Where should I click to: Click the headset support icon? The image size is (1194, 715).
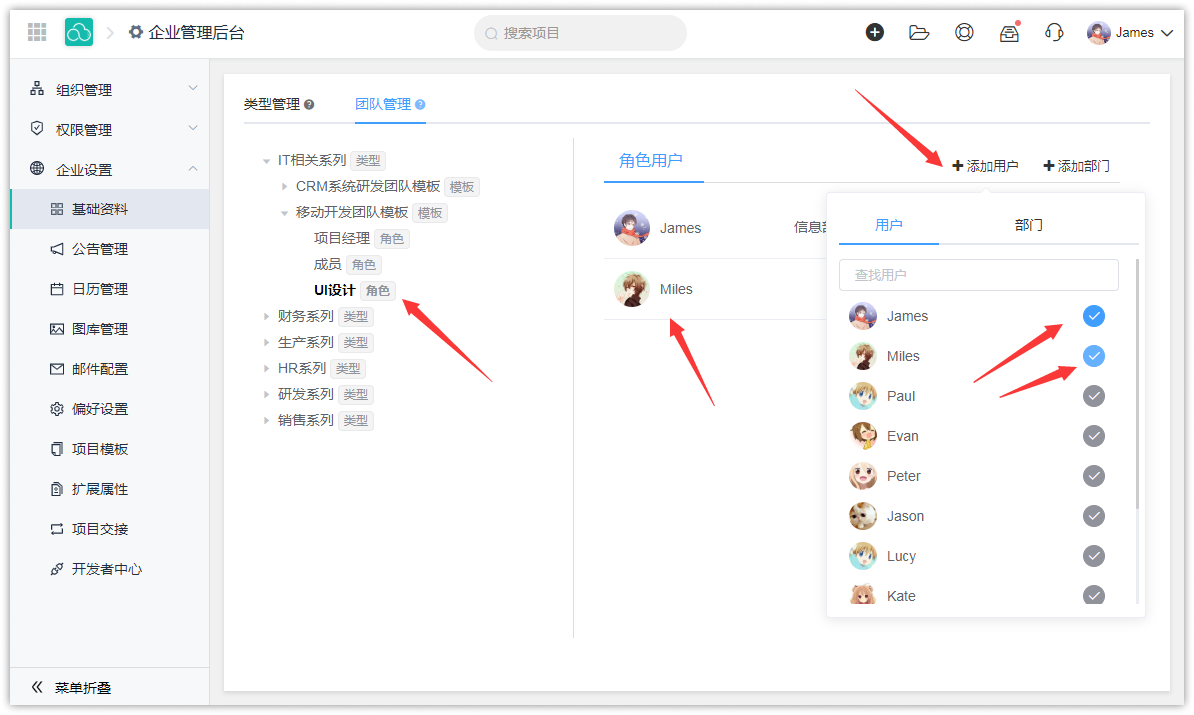[1053, 32]
